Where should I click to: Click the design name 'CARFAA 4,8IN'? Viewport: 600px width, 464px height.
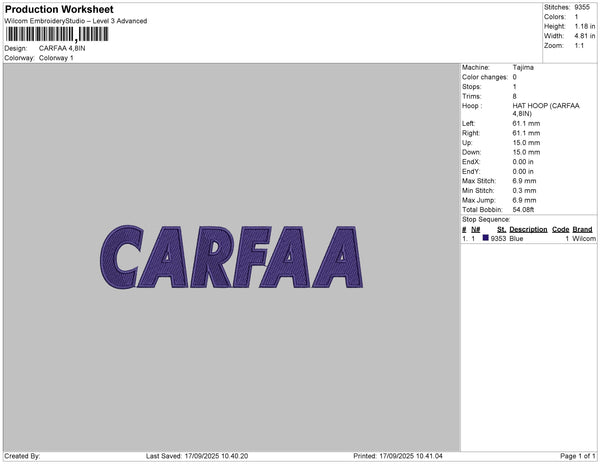coord(62,48)
